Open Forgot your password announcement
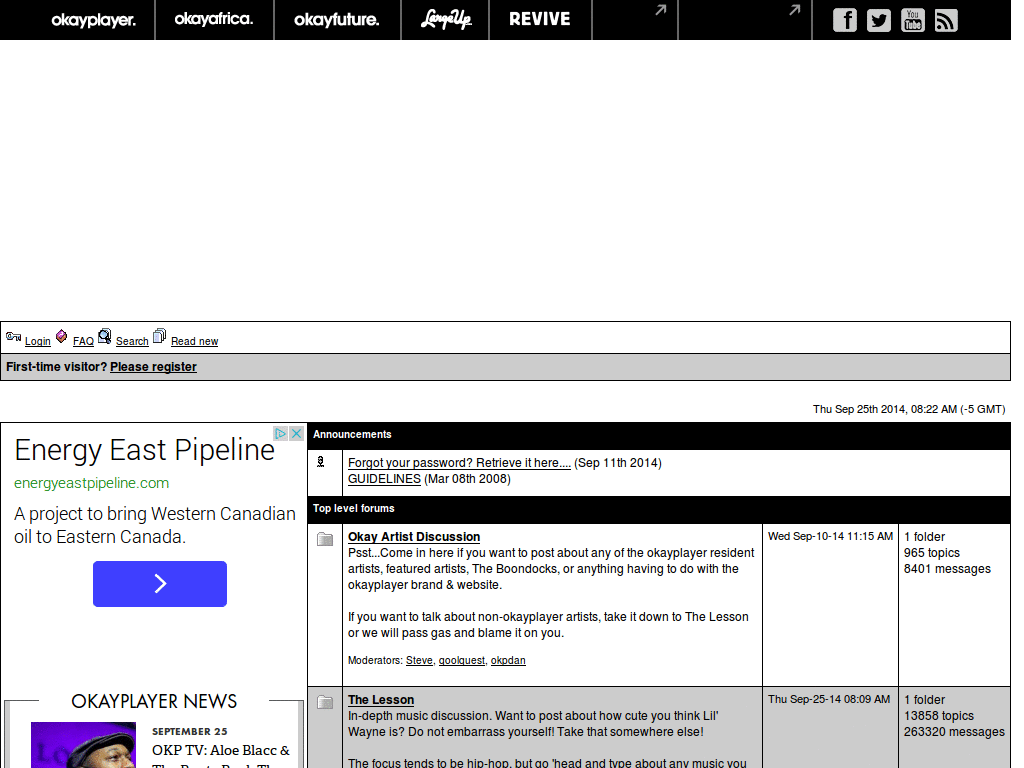 click(x=459, y=463)
